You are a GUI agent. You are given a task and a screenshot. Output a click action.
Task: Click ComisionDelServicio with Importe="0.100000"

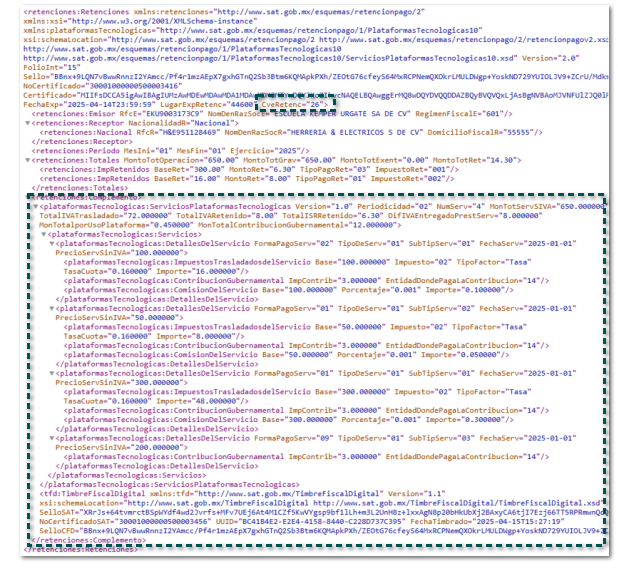(289, 290)
